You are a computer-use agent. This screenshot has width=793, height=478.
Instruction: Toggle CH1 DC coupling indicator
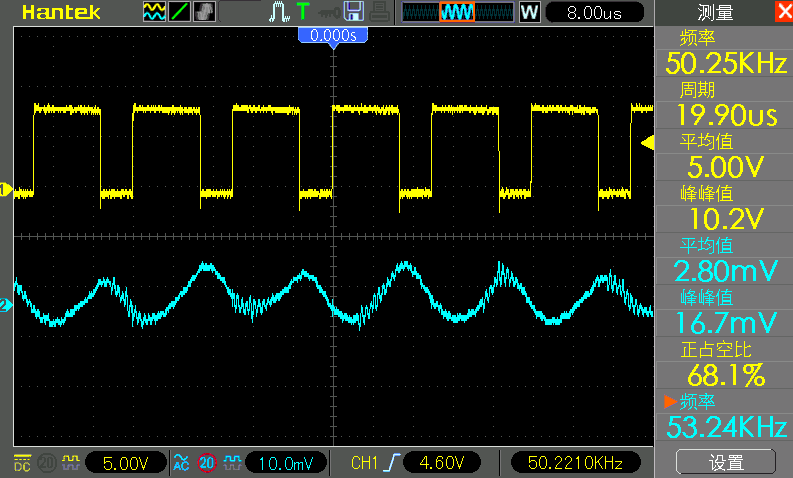point(22,463)
